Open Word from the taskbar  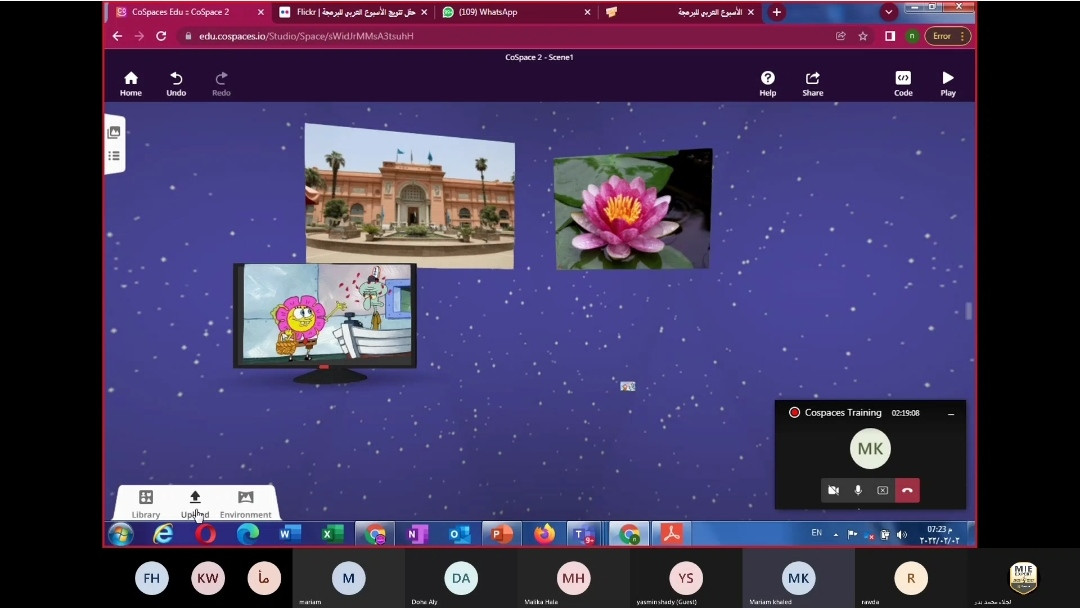point(290,534)
